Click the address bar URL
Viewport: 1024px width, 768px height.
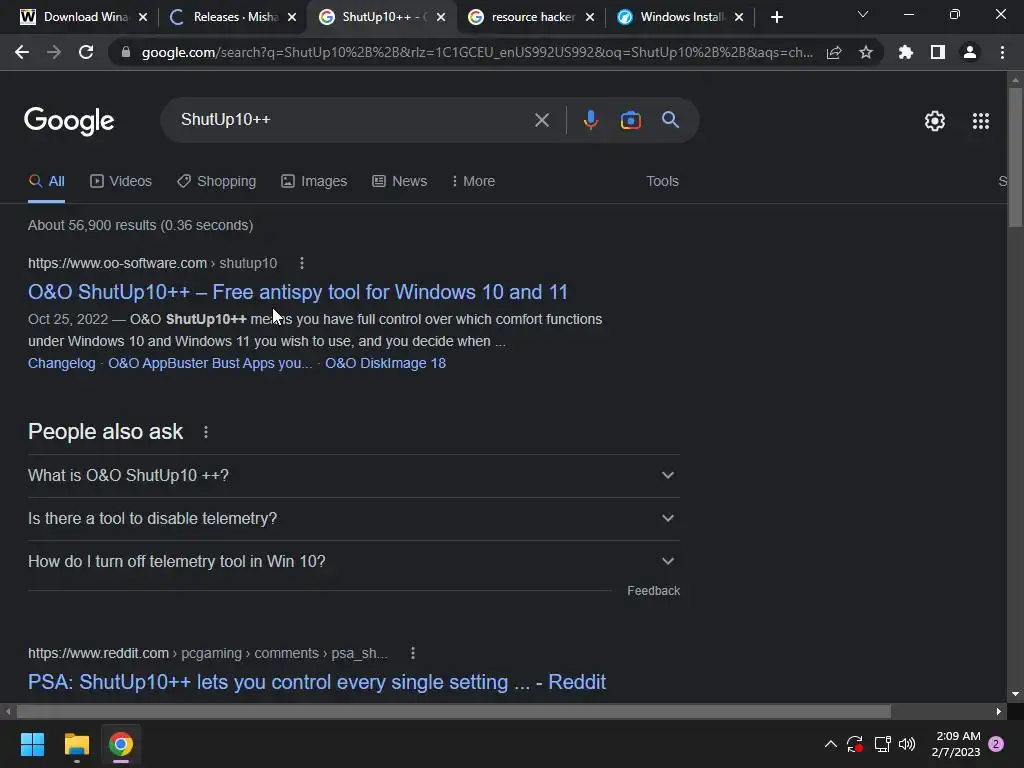(477, 52)
